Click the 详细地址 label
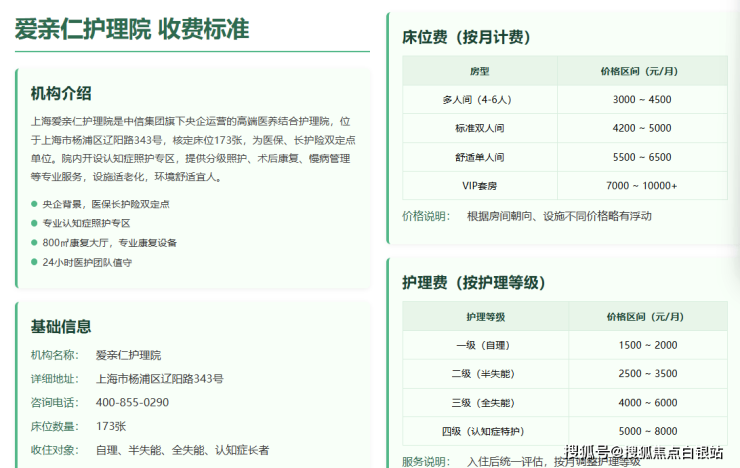Viewport: 740px width, 468px height. point(55,379)
